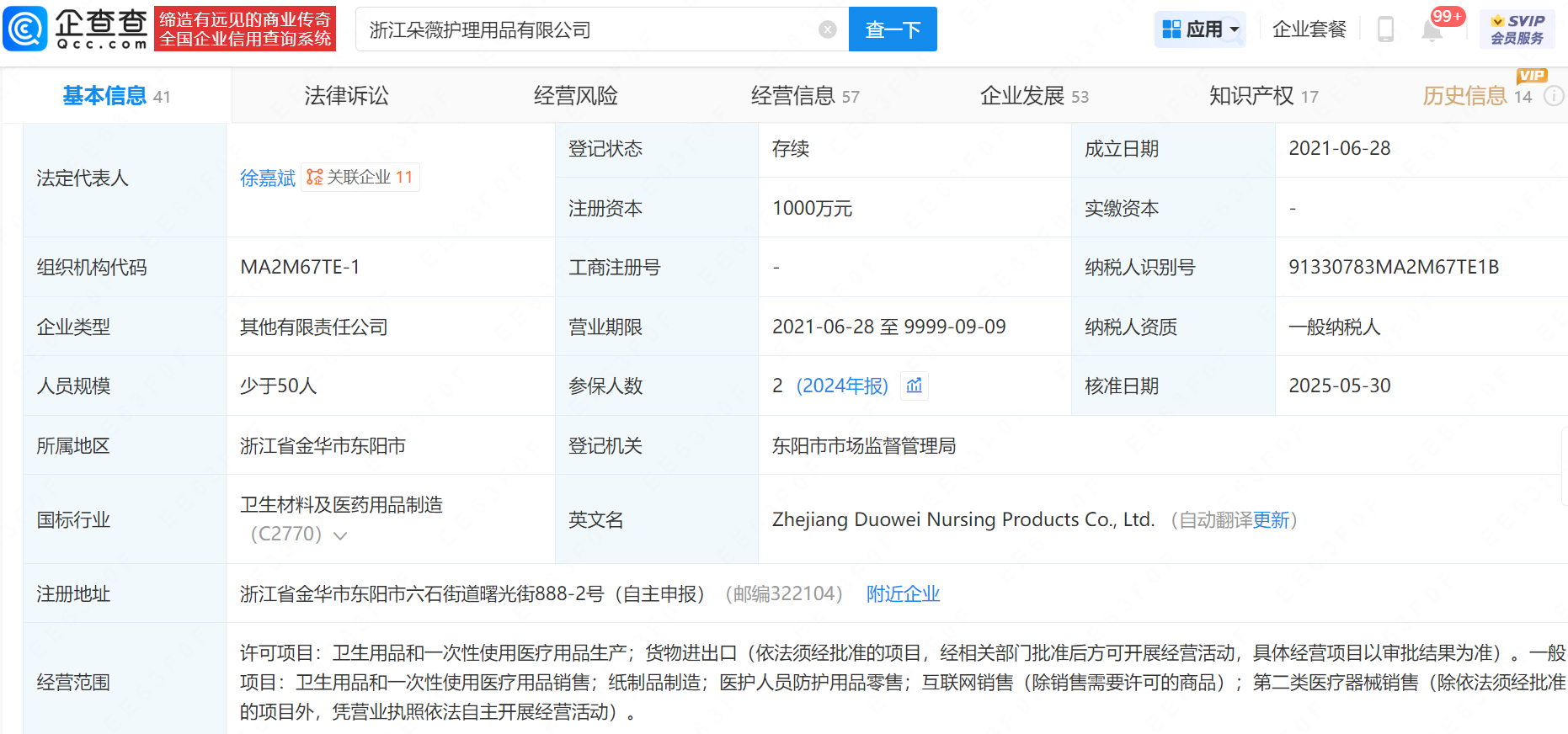
Task: Select the approval date 2025-05-30
Action: pos(1340,386)
